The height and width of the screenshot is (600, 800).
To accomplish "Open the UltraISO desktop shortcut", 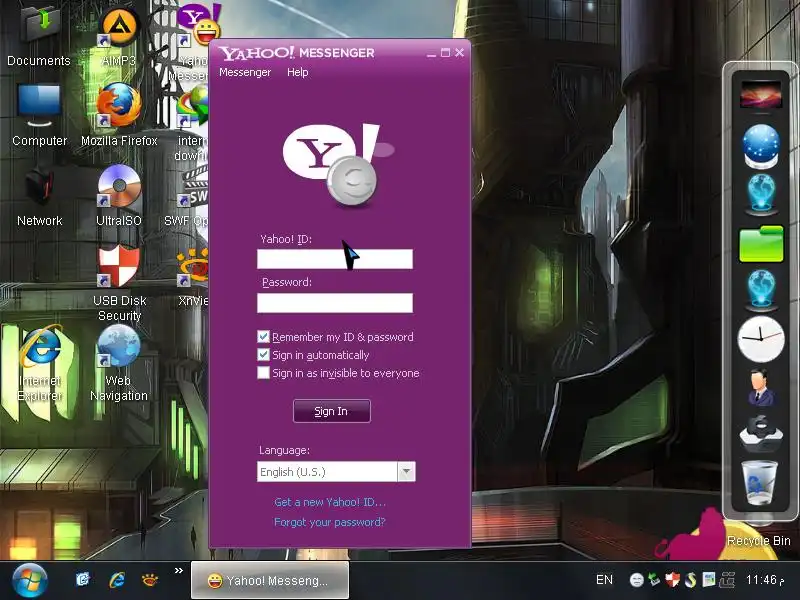I will click(x=119, y=186).
